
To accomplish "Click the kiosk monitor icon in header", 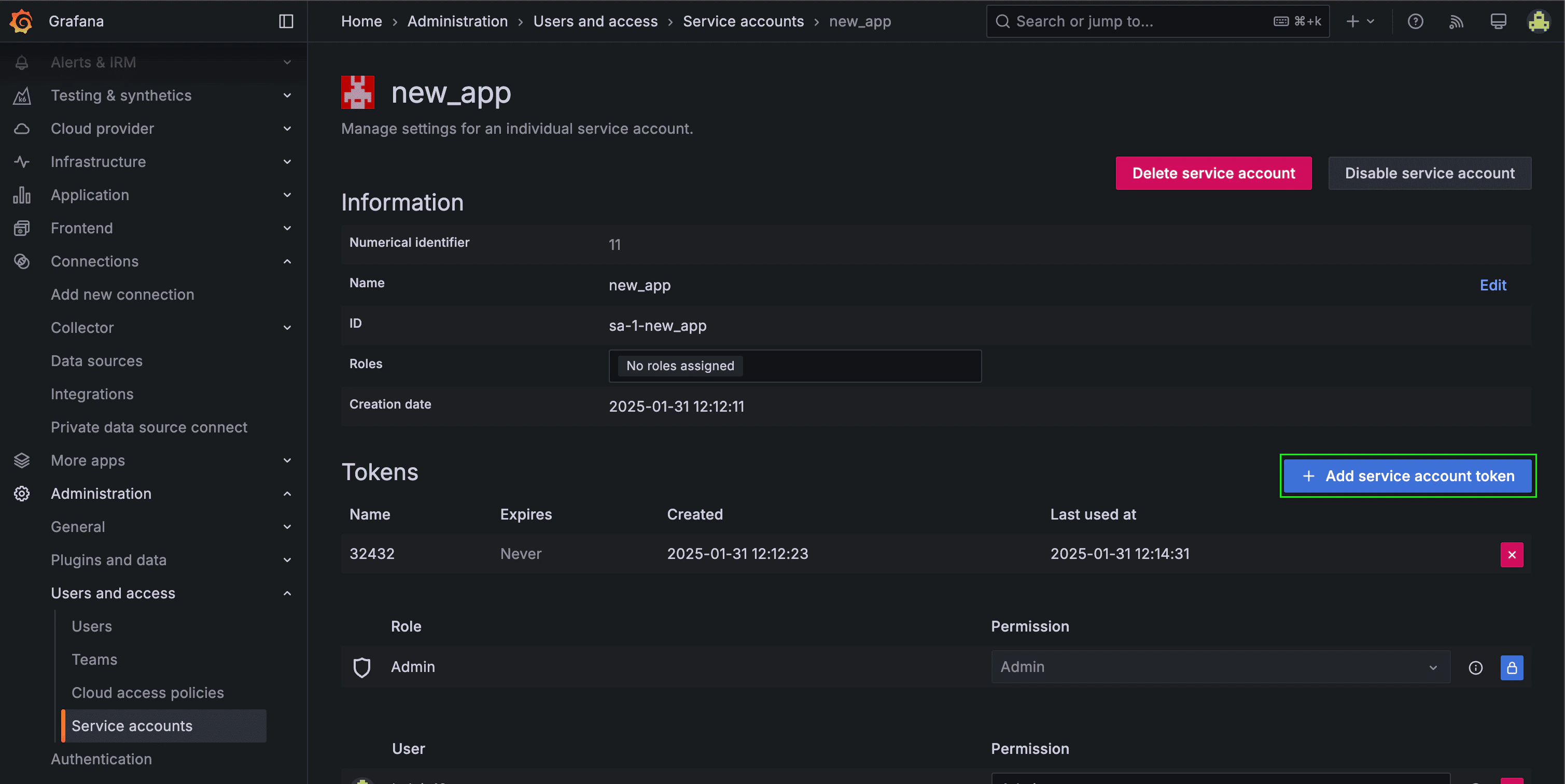I will pos(1498,21).
